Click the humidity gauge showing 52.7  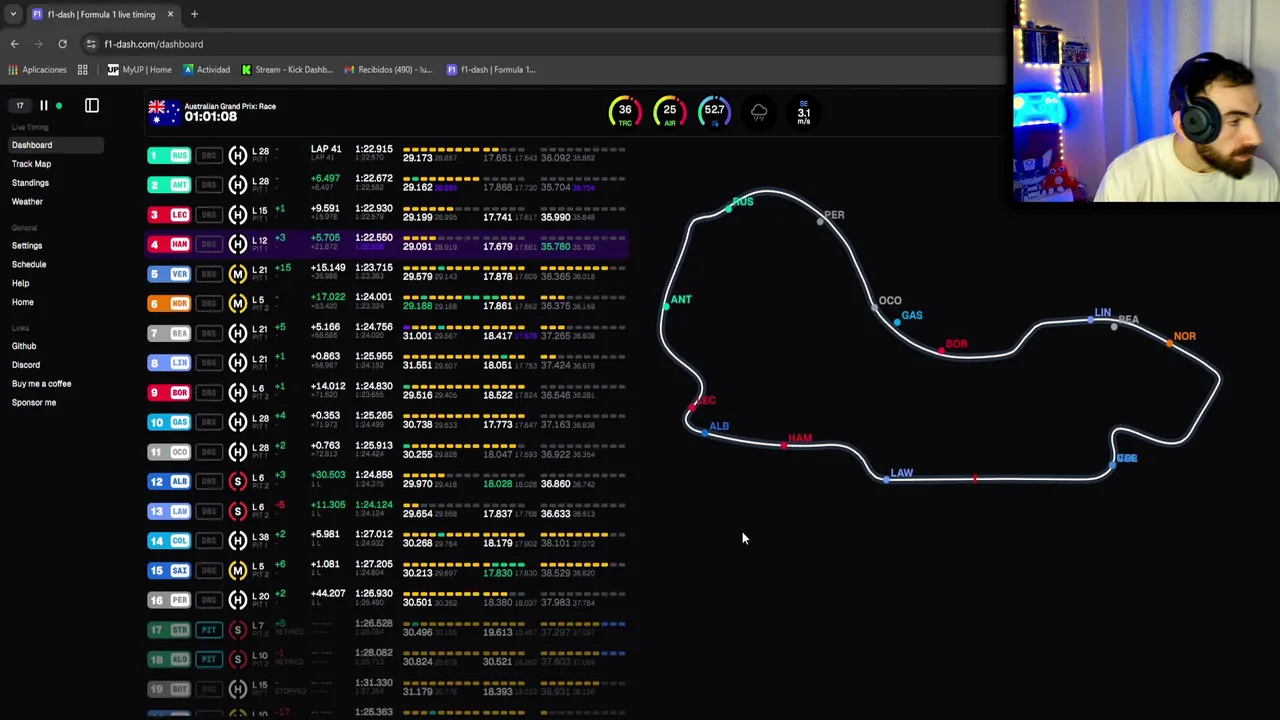click(x=714, y=112)
